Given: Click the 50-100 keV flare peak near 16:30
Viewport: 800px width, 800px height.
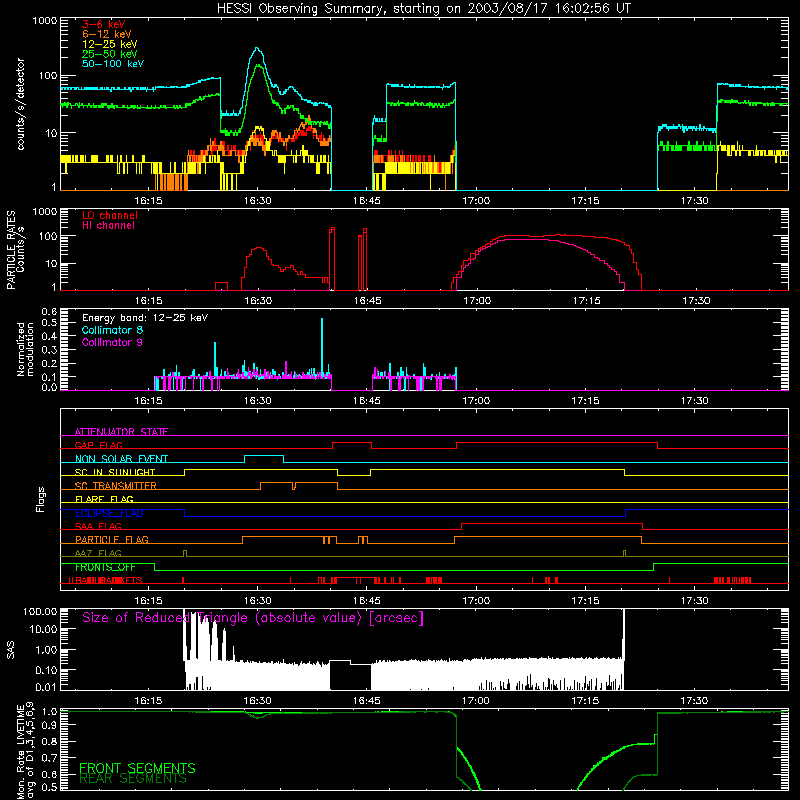Looking at the screenshot, I should pos(257,48).
